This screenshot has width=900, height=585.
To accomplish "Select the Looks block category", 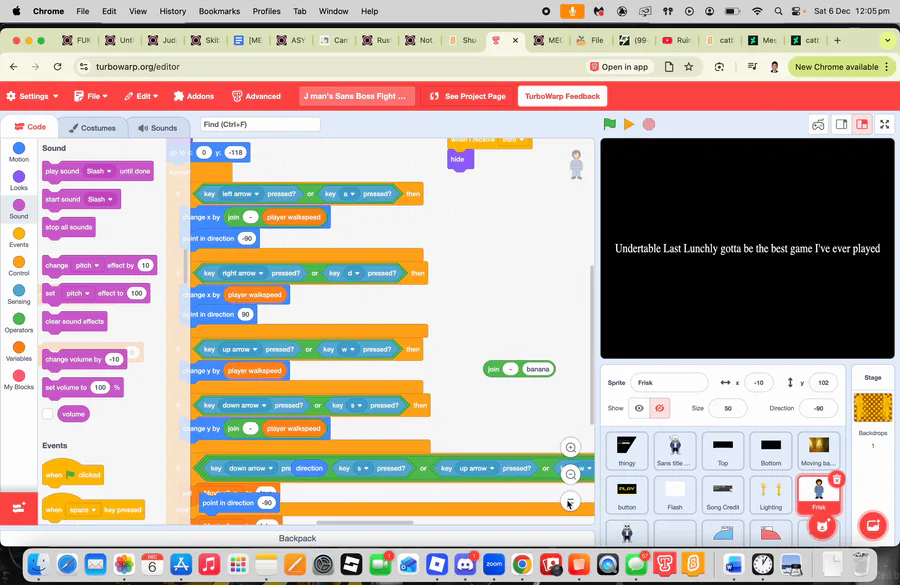I will coord(19,180).
